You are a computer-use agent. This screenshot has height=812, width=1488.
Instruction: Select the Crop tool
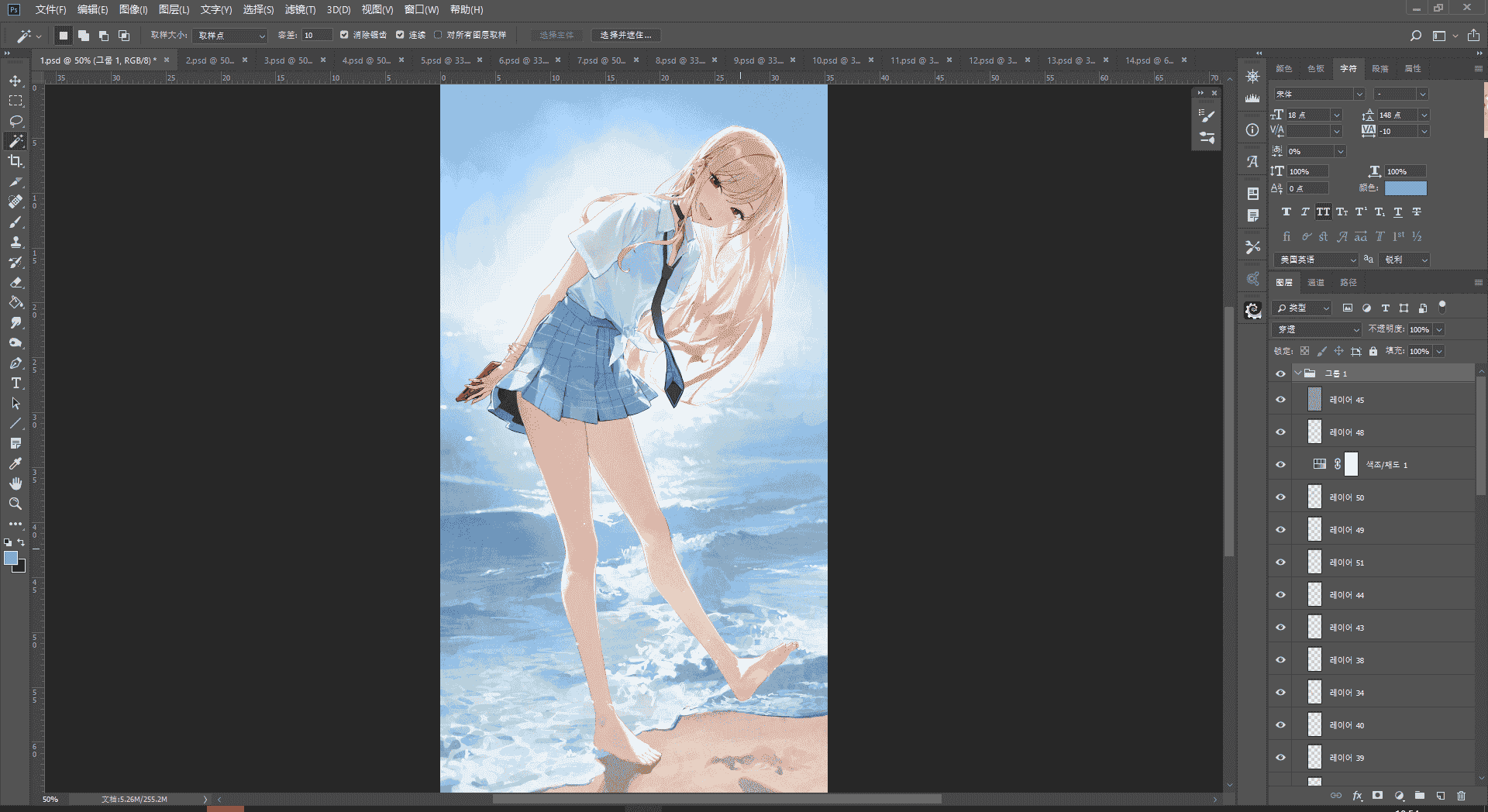tap(15, 161)
